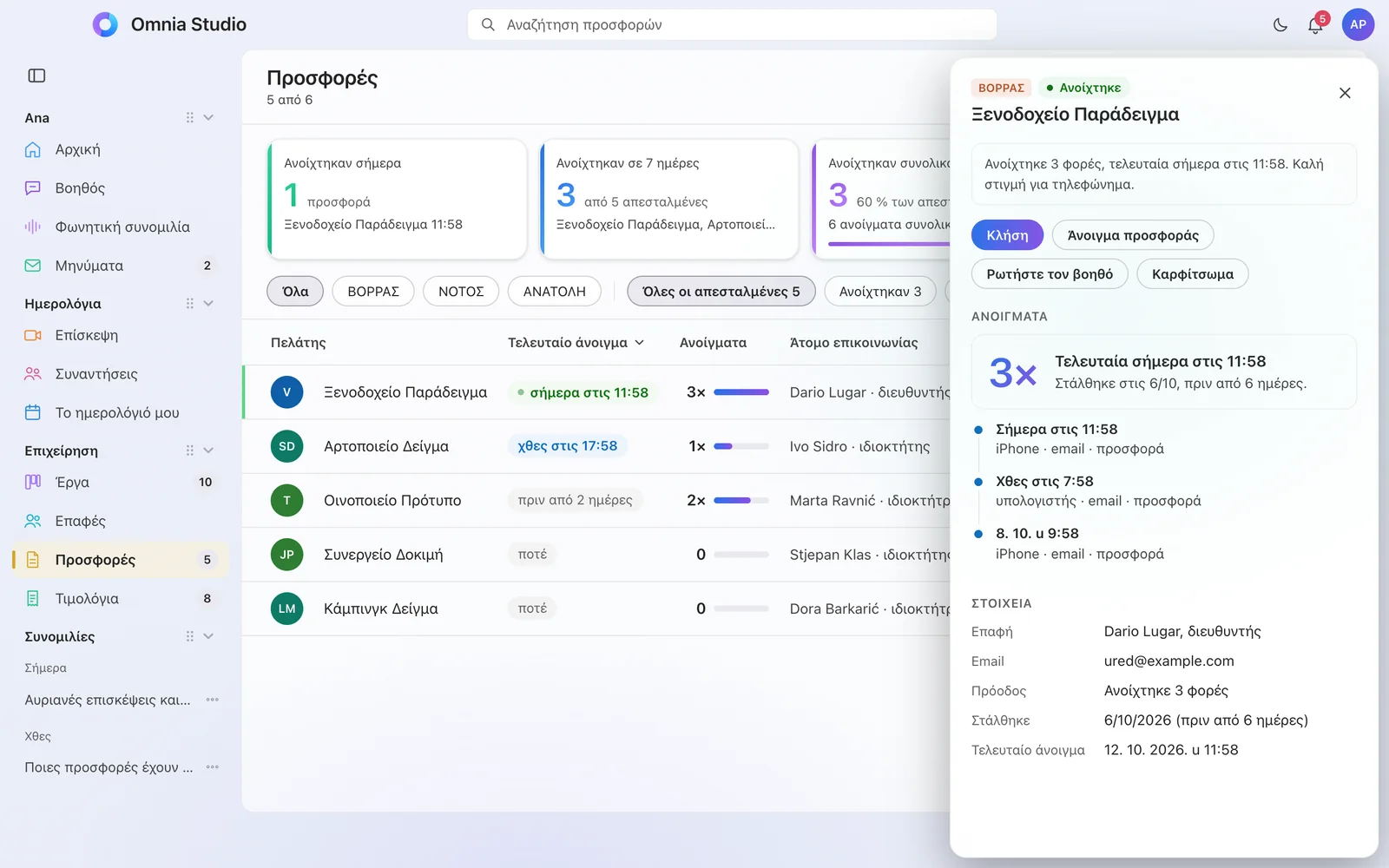Screen dimensions: 1389x868
Task: Collapse the Συνομιλίες section chevron
Action: [x=208, y=636]
